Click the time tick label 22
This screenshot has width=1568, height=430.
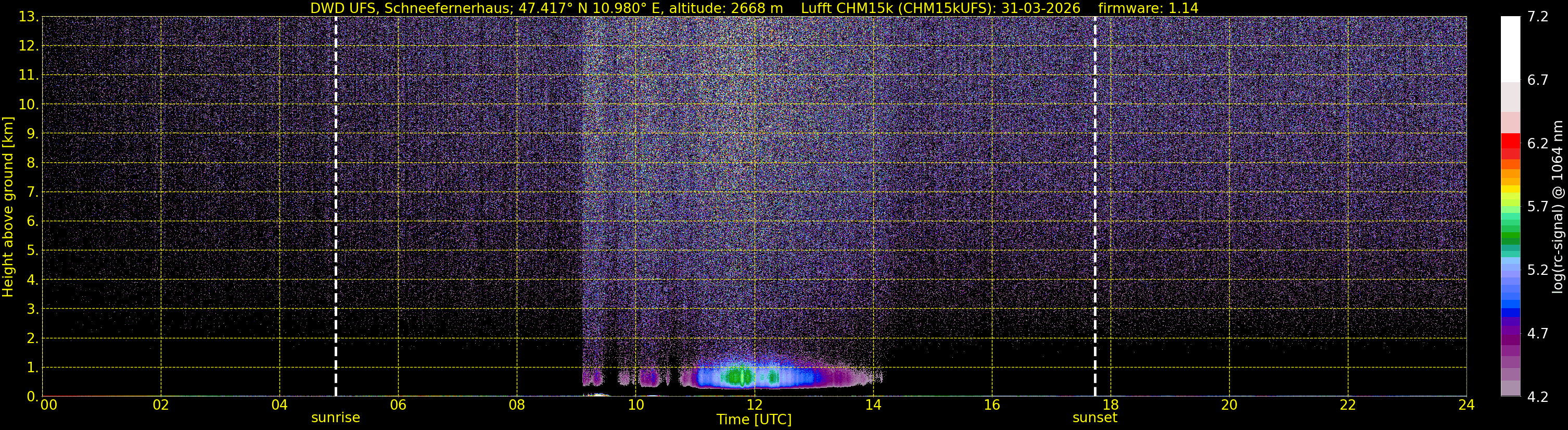[x=1348, y=405]
